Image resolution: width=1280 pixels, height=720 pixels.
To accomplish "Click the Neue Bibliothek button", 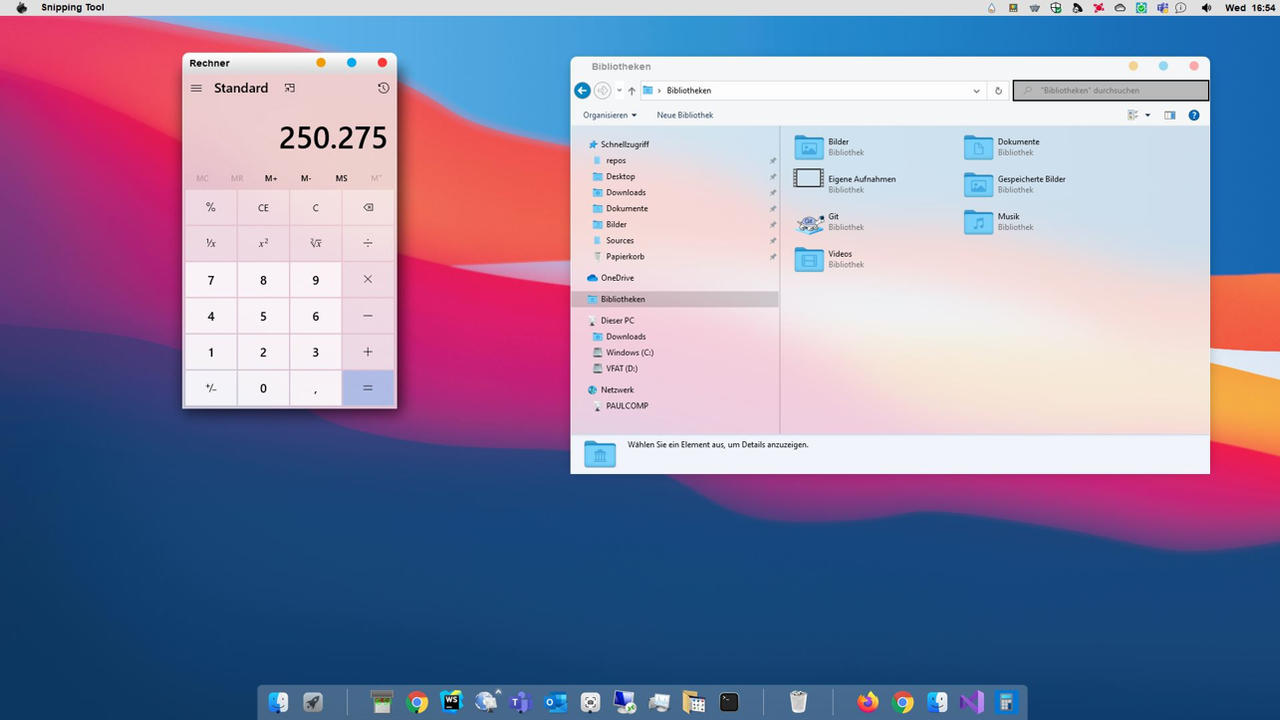I will point(685,115).
